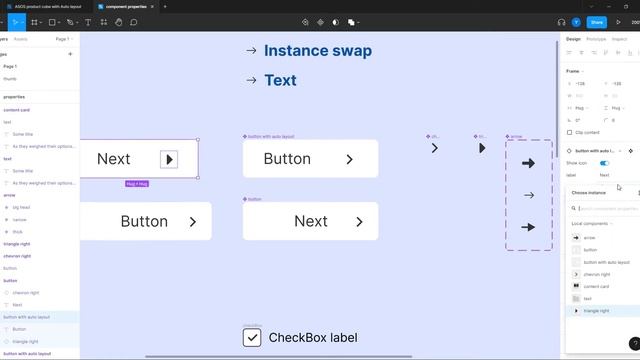Select the Rectangle shape tool
This screenshot has height=360, width=640.
[52, 22]
